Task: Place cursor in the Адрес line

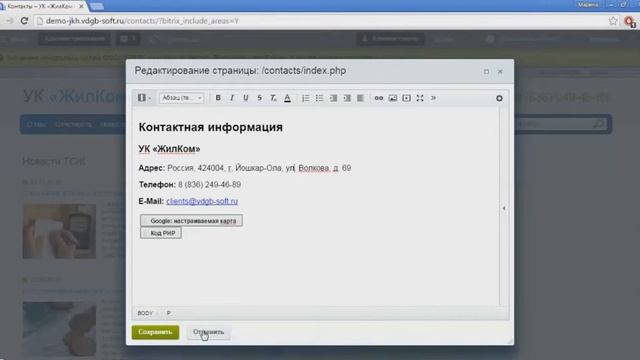Action: coord(244,168)
